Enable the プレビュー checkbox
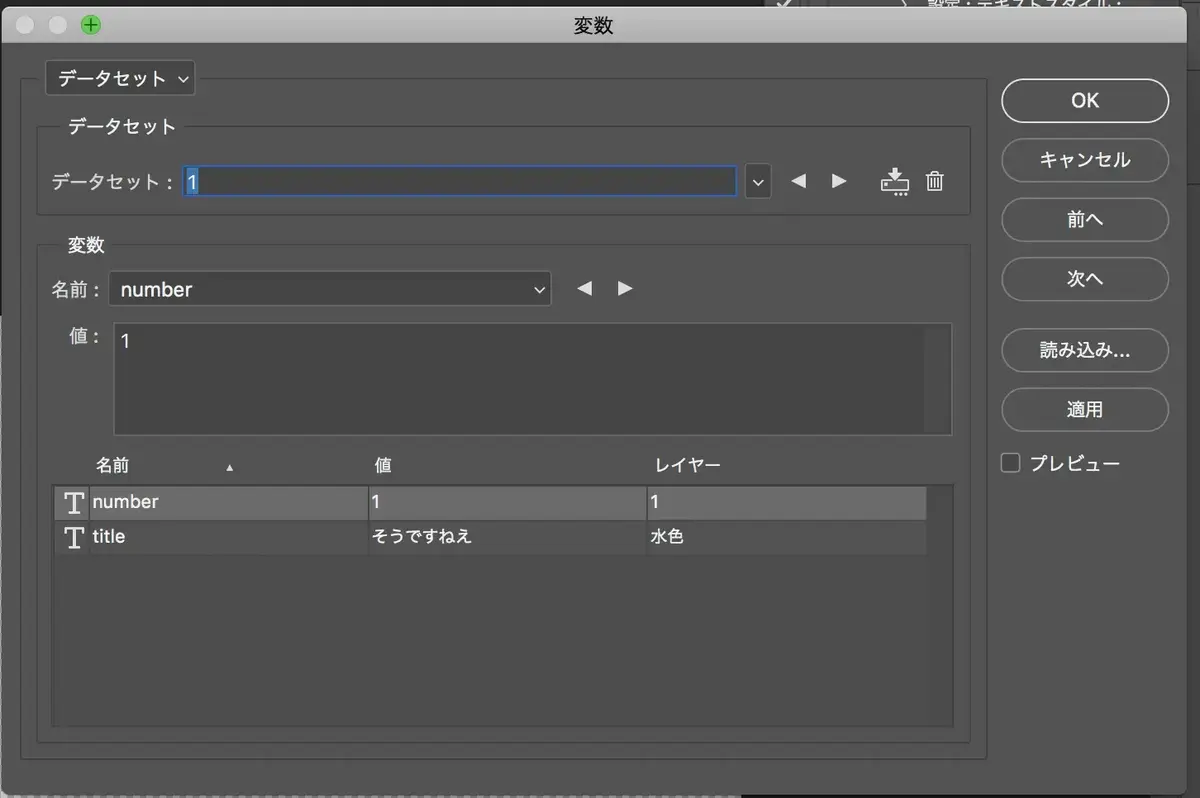The height and width of the screenshot is (798, 1200). (1010, 462)
